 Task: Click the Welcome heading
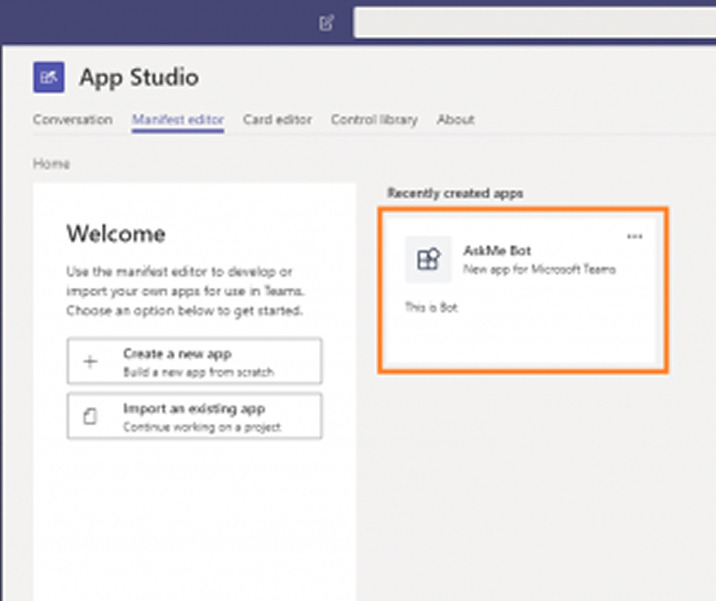click(x=116, y=234)
